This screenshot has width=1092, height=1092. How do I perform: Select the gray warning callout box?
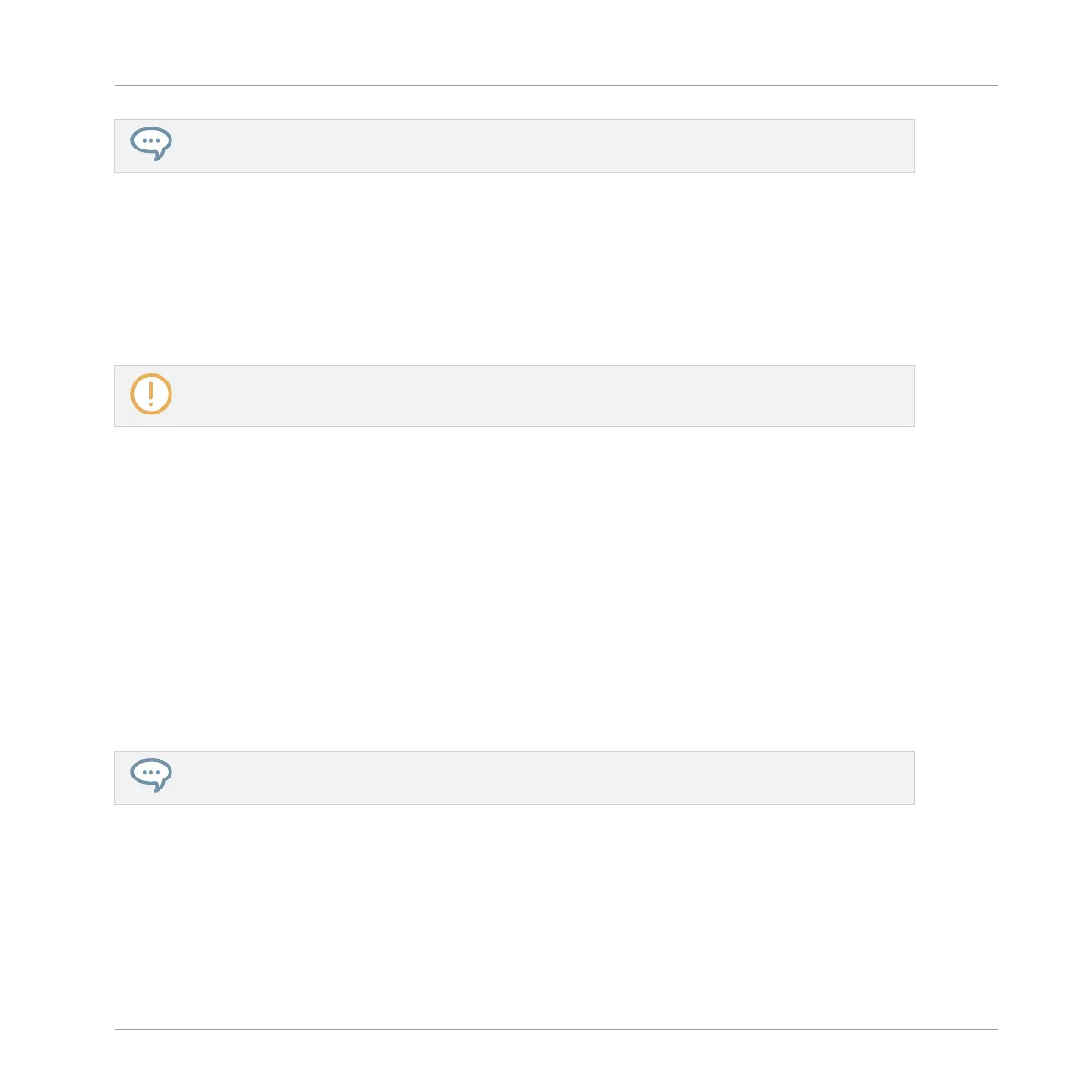click(x=514, y=396)
